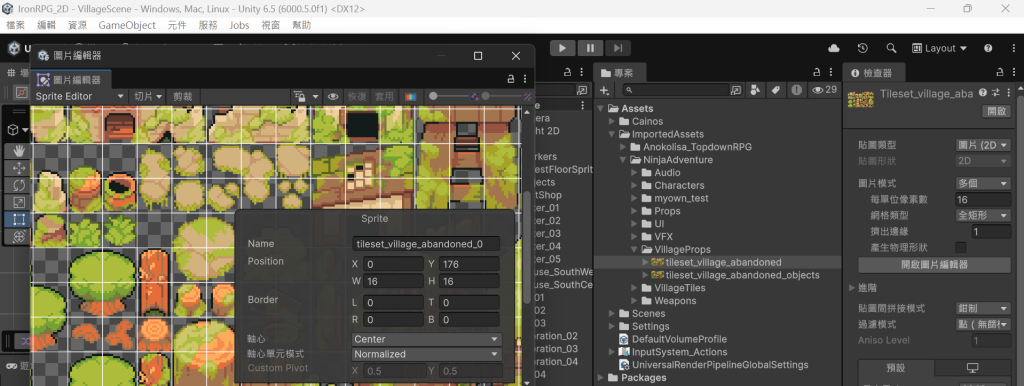Click the global Search magnifier icon
This screenshot has height=386, width=1024.
pyautogui.click(x=891, y=48)
